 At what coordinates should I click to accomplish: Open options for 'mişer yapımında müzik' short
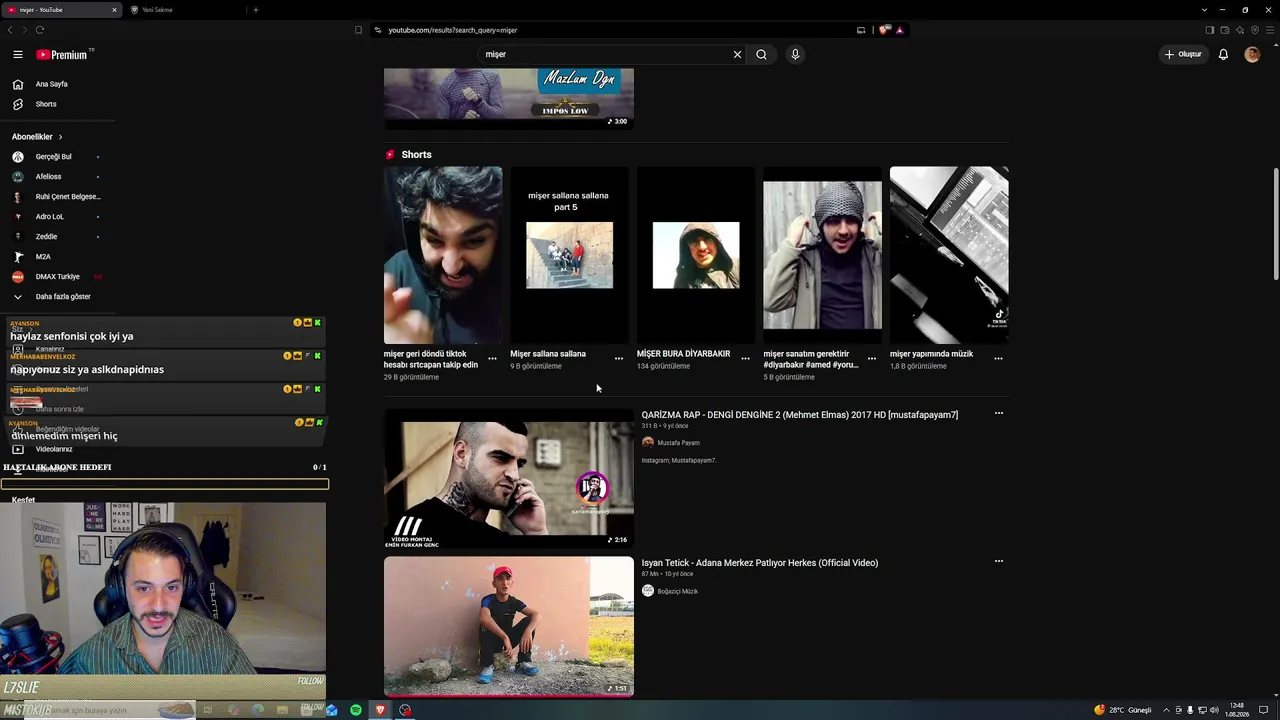(x=998, y=358)
